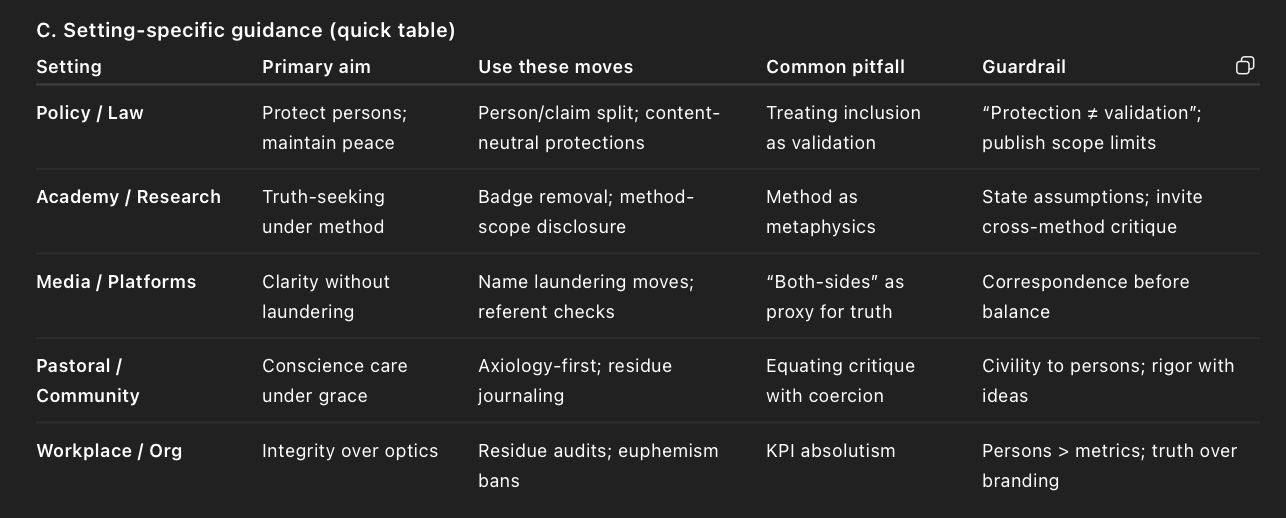Select the 'Pastoral / Community' row label

click(88, 381)
